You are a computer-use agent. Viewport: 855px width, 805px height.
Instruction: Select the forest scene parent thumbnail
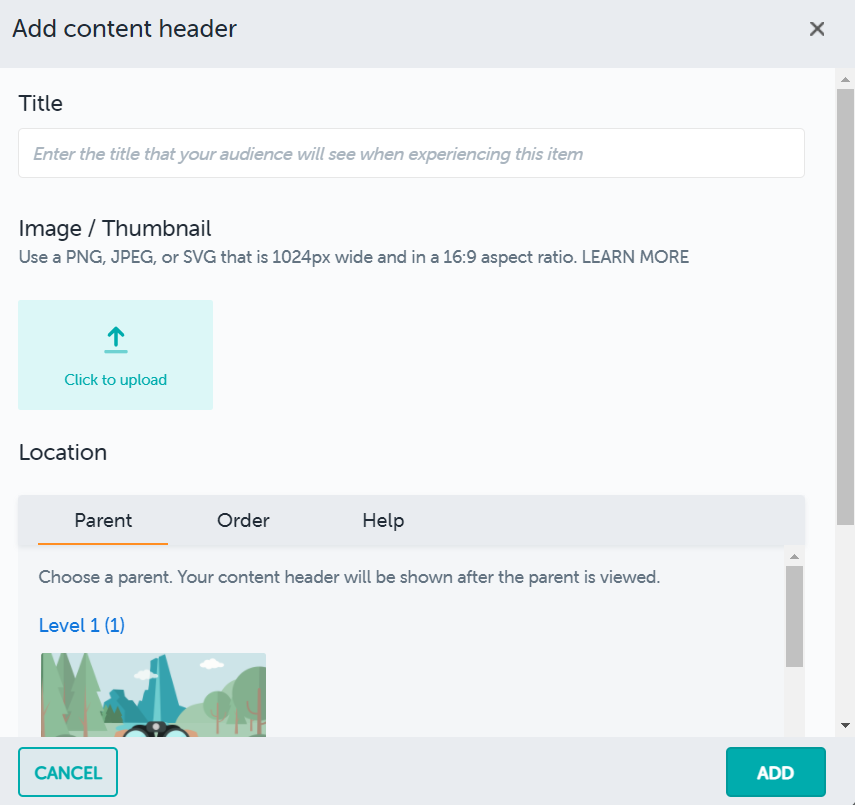coord(152,695)
